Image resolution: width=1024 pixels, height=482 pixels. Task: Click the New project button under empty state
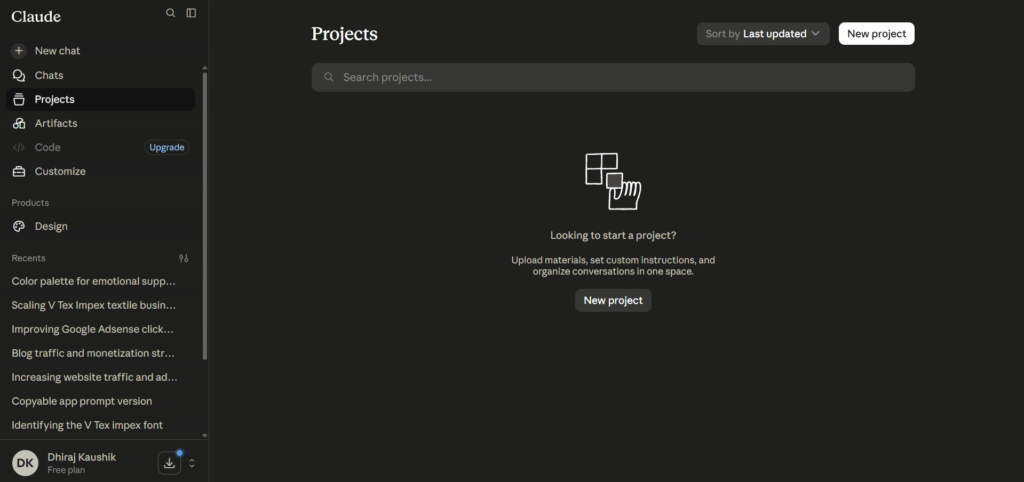(x=613, y=300)
